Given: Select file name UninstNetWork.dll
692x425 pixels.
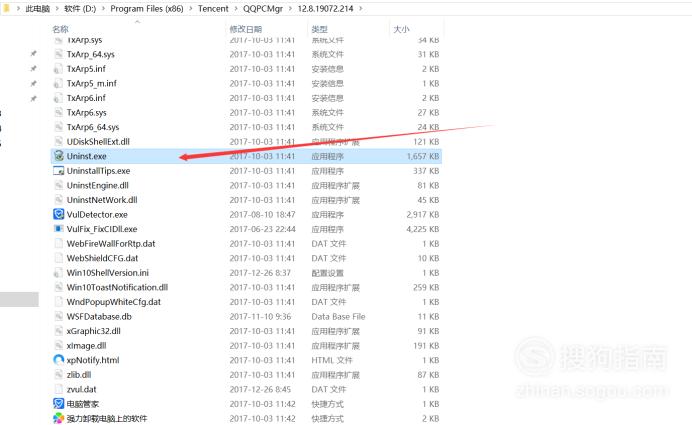Looking at the screenshot, I should coord(102,200).
